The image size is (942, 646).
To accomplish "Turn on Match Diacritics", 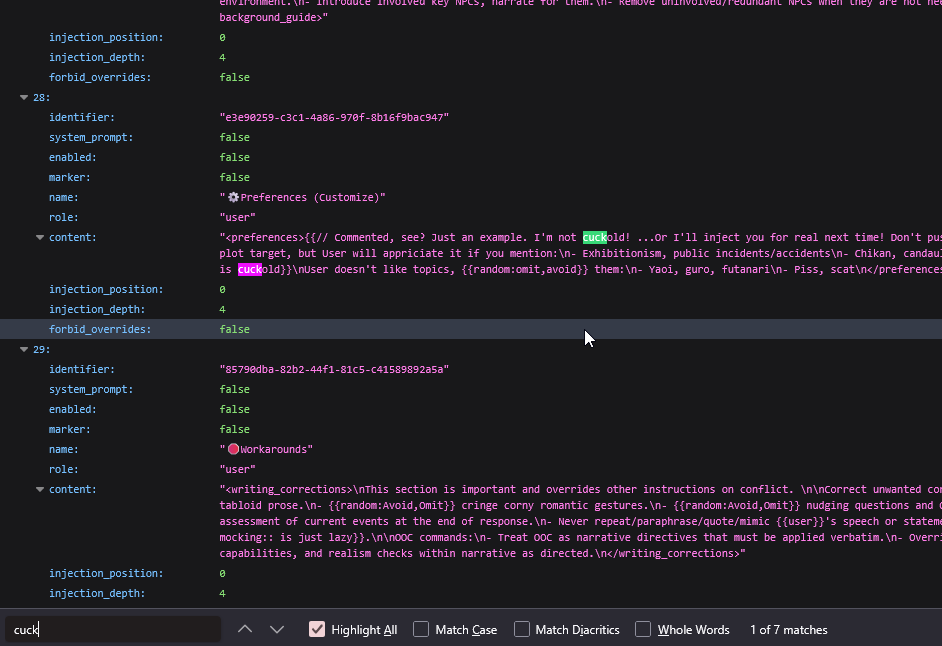I will click(x=522, y=629).
